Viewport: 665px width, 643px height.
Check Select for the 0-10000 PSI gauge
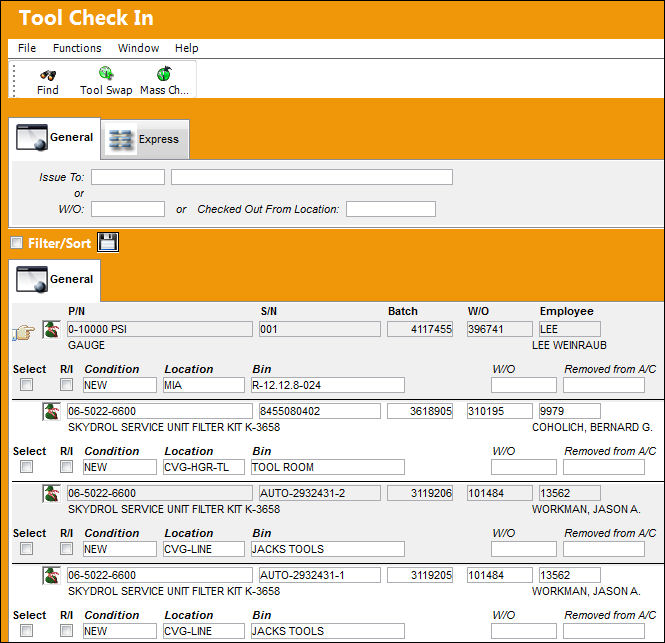26,385
